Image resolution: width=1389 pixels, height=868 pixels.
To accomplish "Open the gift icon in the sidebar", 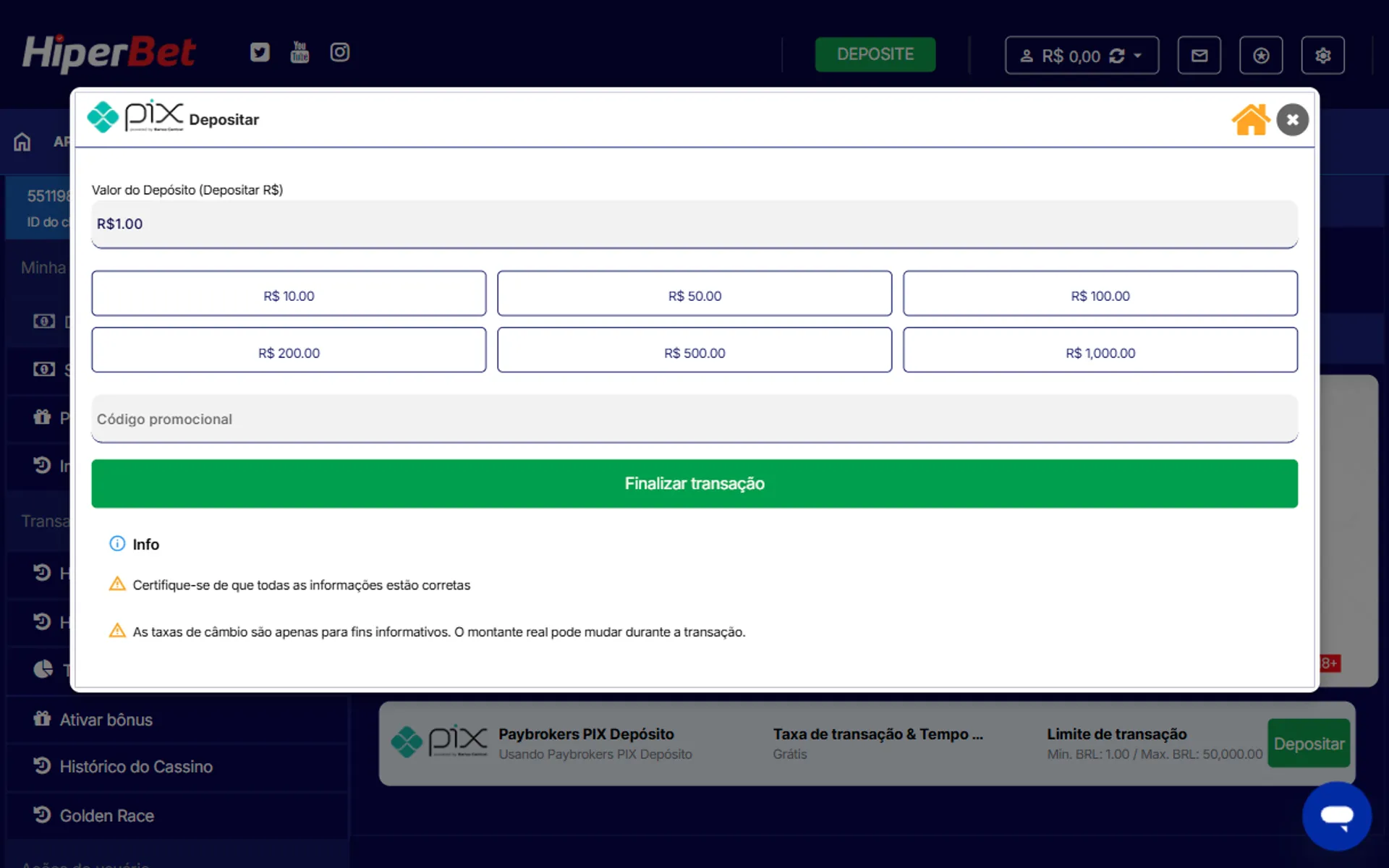I will 41,417.
